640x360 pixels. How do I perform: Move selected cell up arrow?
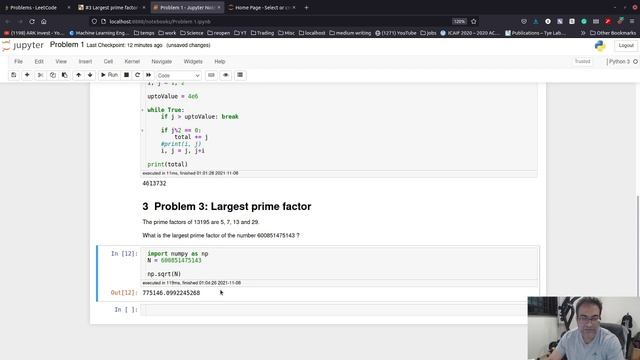pyautogui.click(x=78, y=75)
